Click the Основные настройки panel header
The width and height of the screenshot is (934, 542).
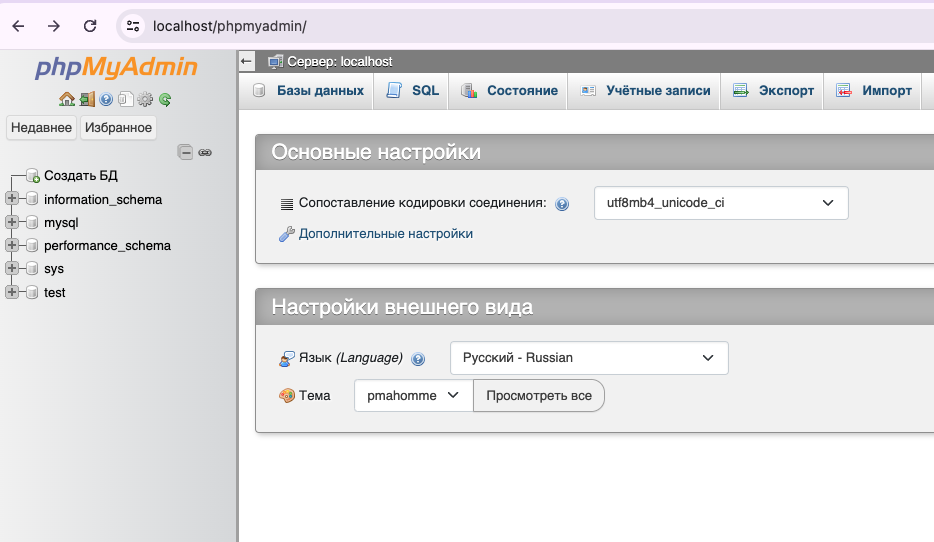pos(594,152)
